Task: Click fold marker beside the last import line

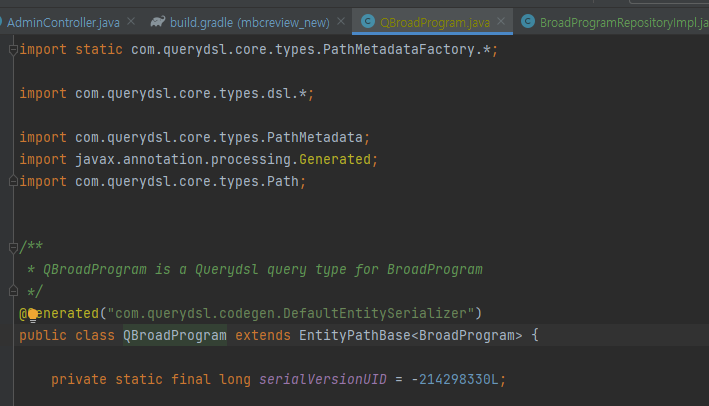Action: [12, 182]
